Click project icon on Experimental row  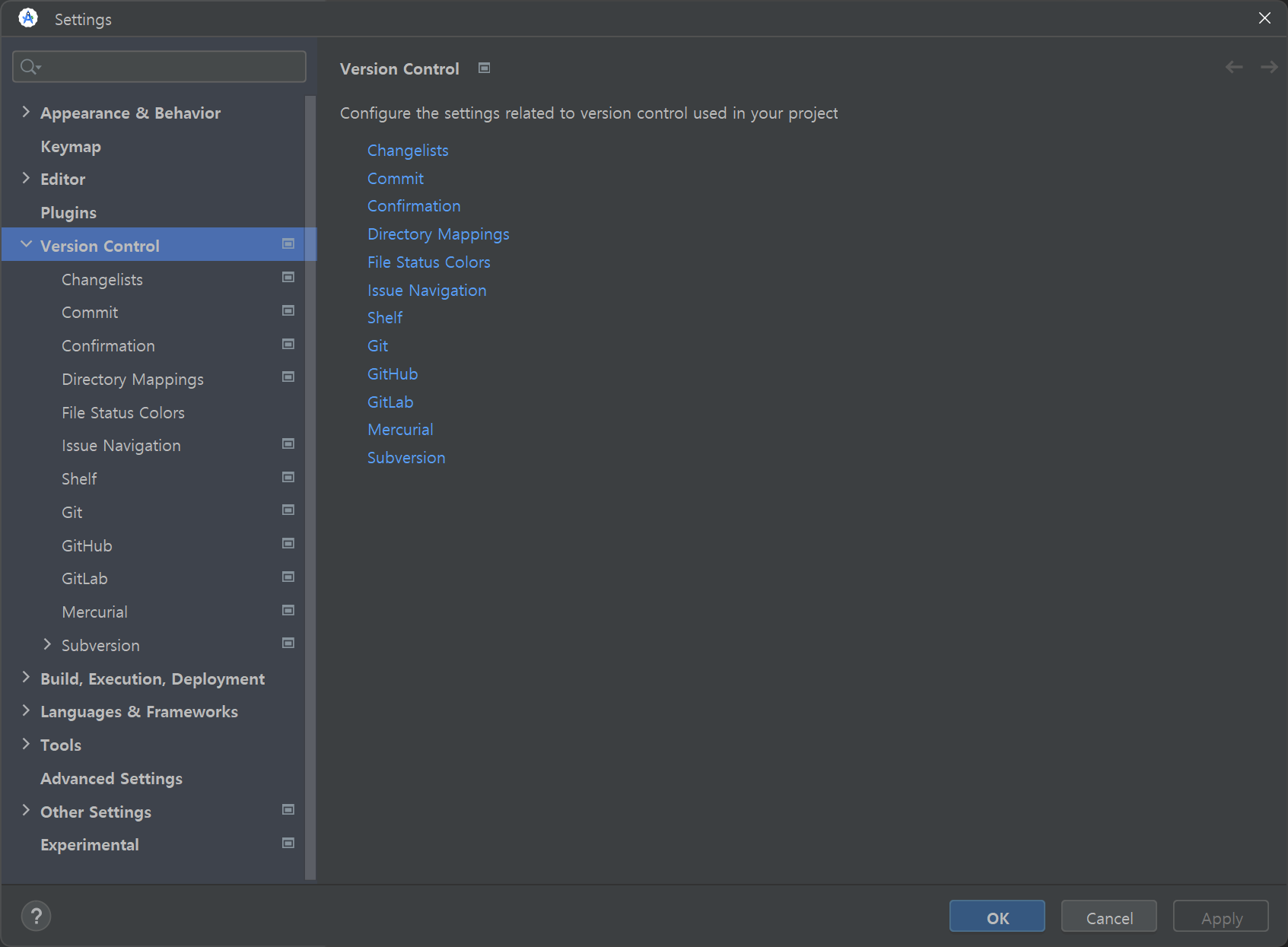[x=288, y=844]
